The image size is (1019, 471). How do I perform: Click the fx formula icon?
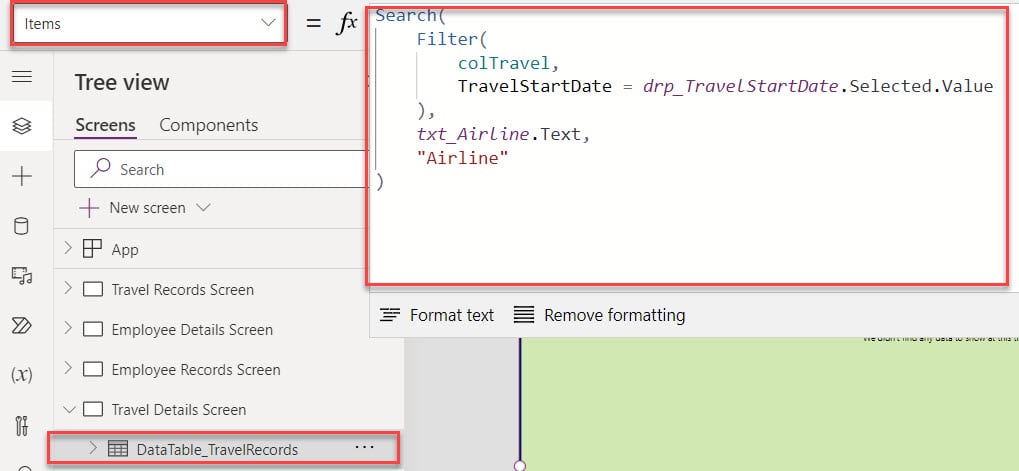[x=346, y=23]
